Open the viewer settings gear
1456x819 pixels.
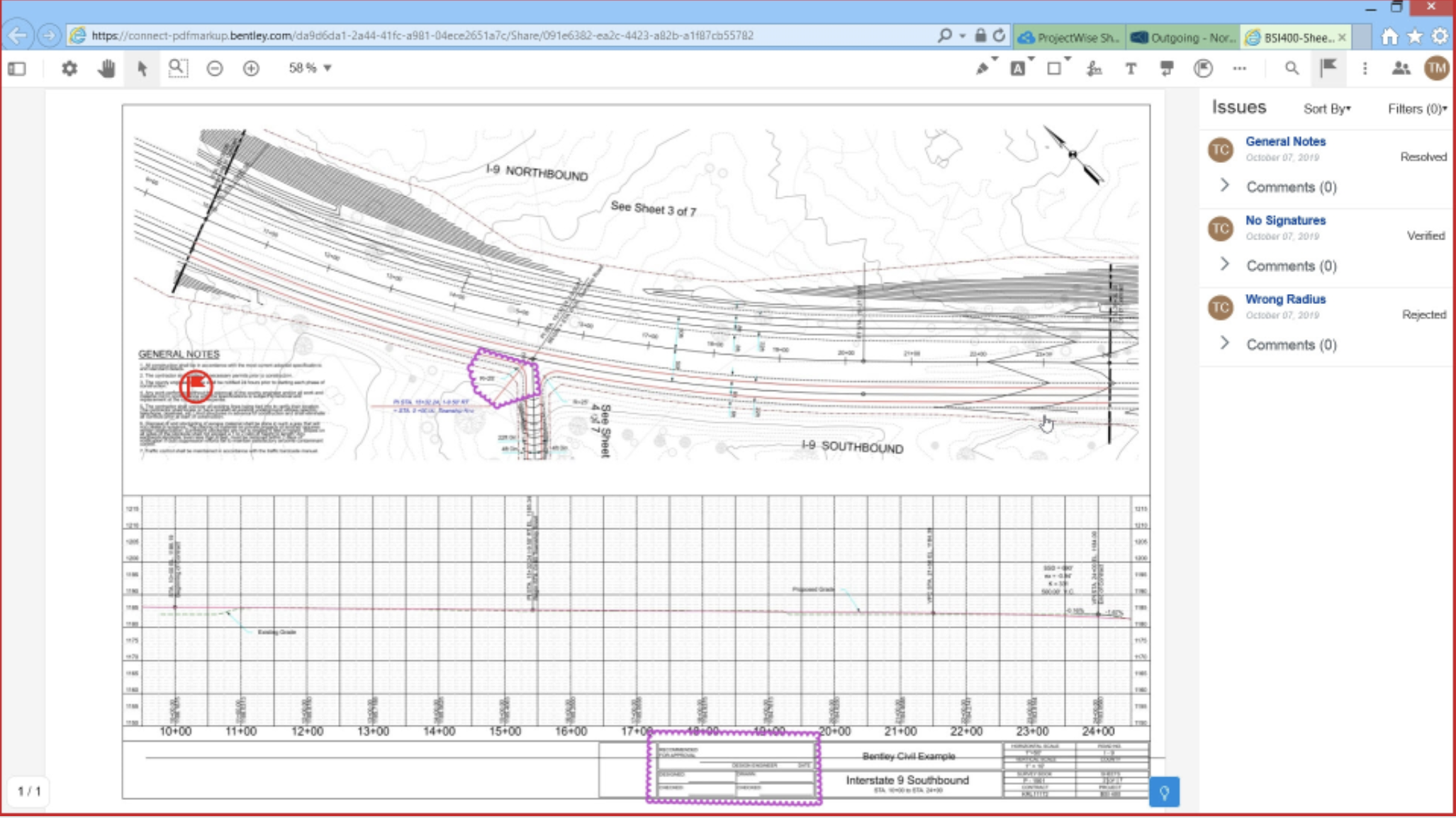click(x=69, y=69)
